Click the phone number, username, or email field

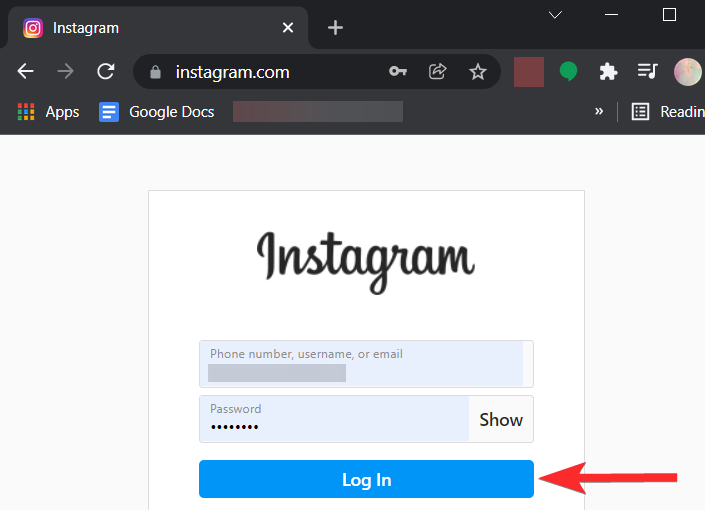[x=365, y=364]
